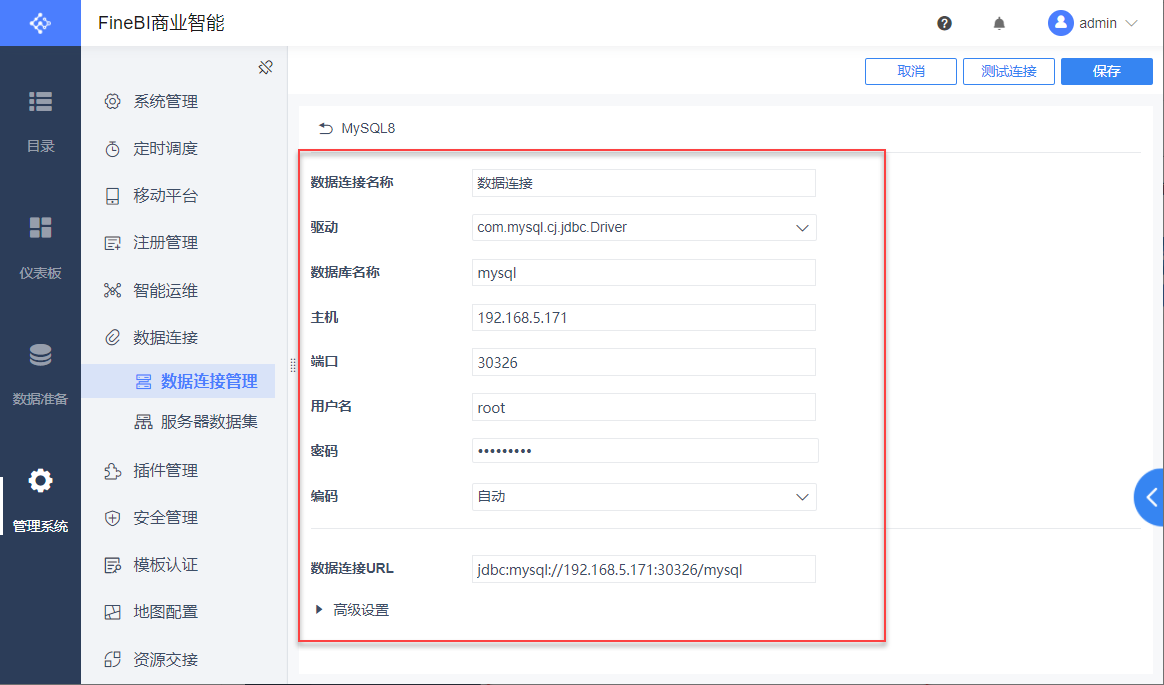This screenshot has height=685, width=1164.
Task: Click the 端口 port input field
Action: (x=644, y=362)
